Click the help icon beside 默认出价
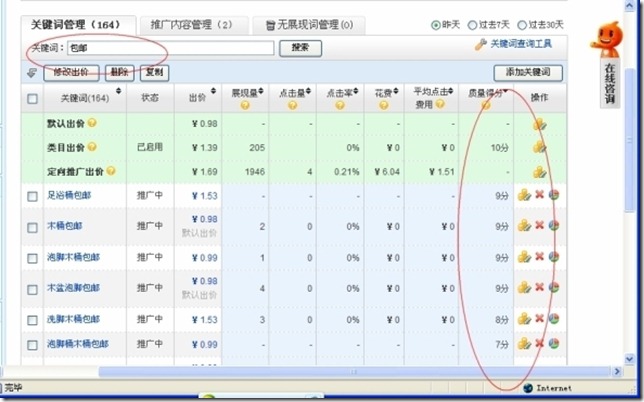 93,123
